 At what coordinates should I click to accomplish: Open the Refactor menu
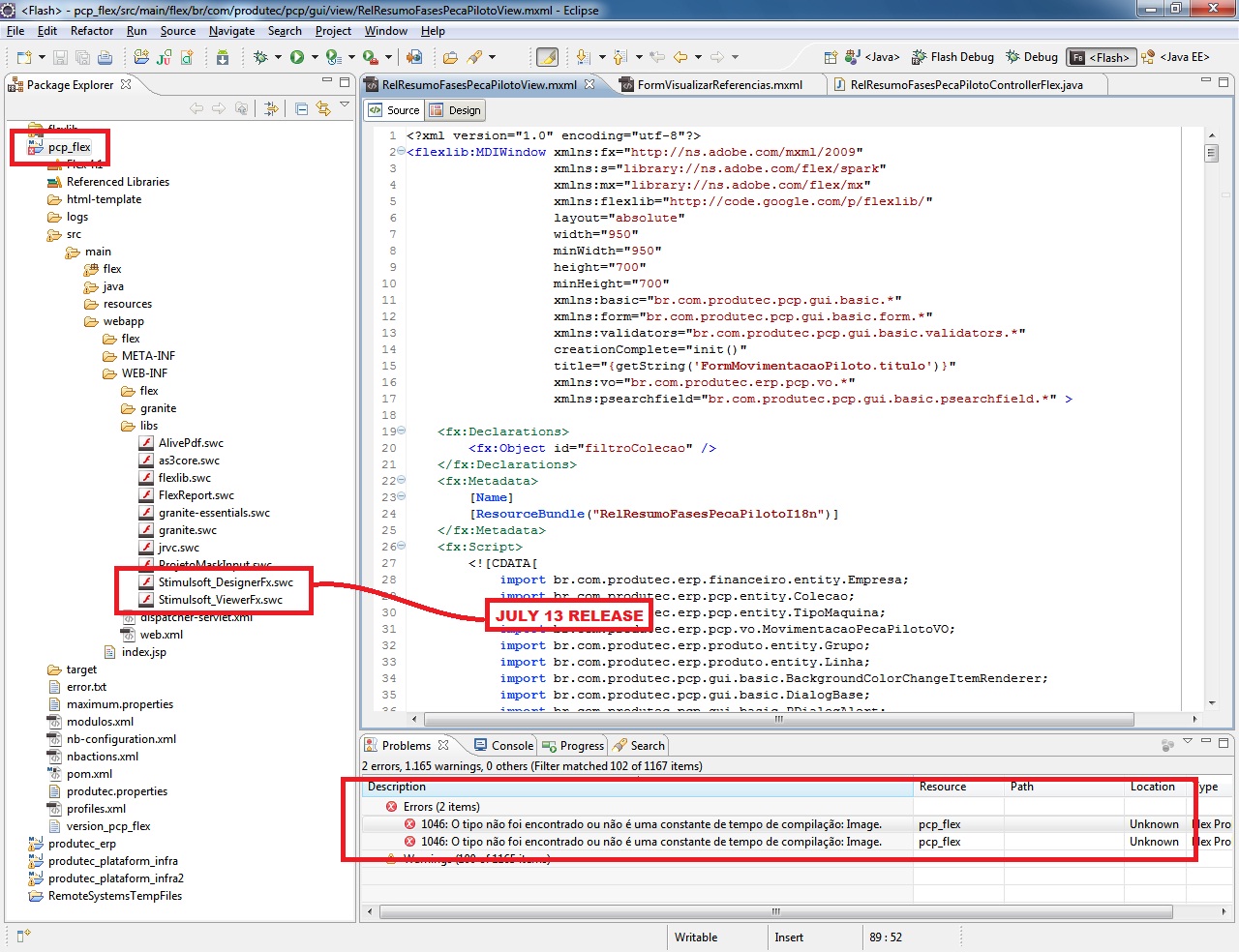coord(92,31)
